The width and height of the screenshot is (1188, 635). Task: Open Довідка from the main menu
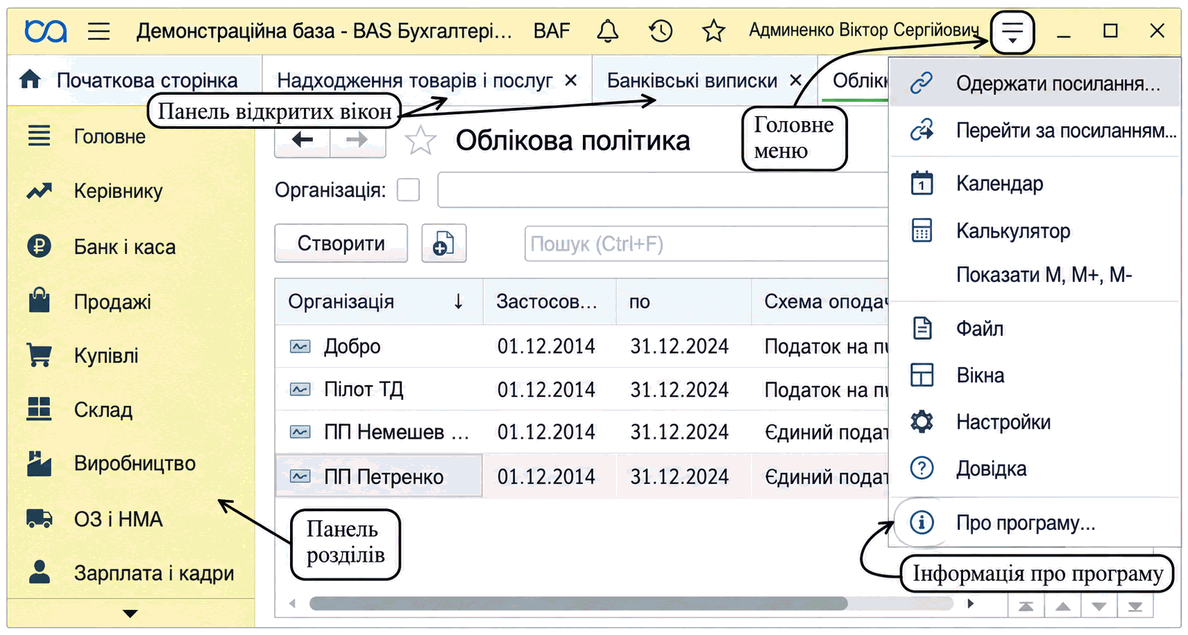pyautogui.click(x=1034, y=468)
